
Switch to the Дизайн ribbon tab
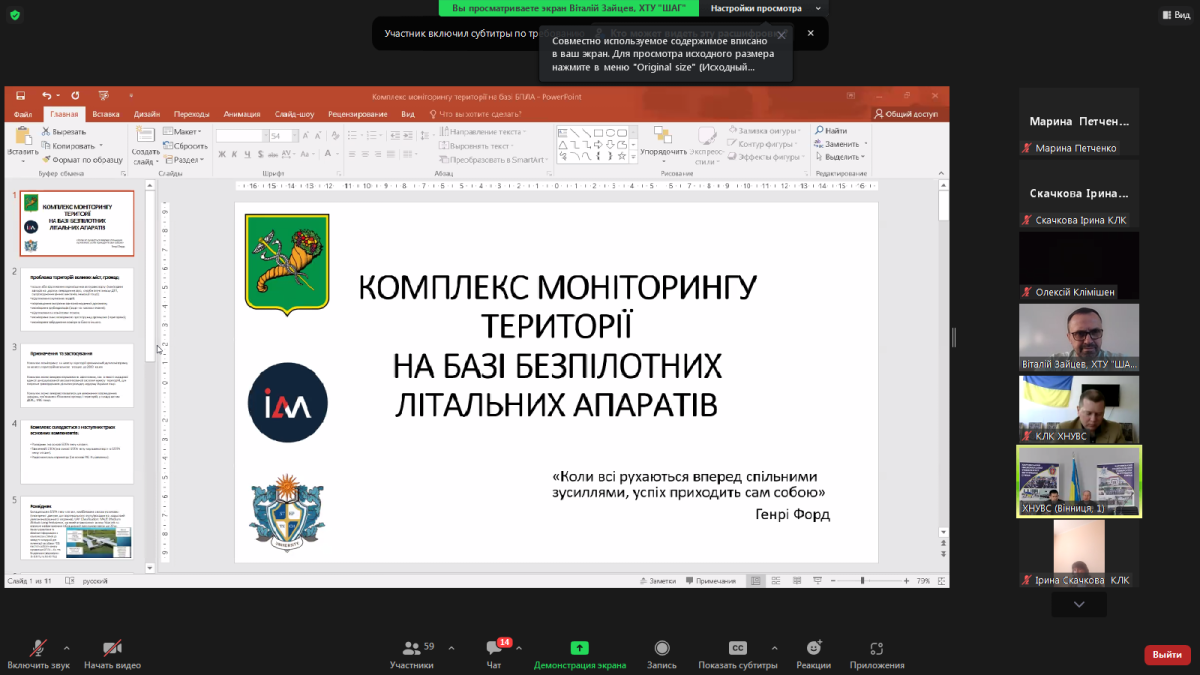pos(147,114)
